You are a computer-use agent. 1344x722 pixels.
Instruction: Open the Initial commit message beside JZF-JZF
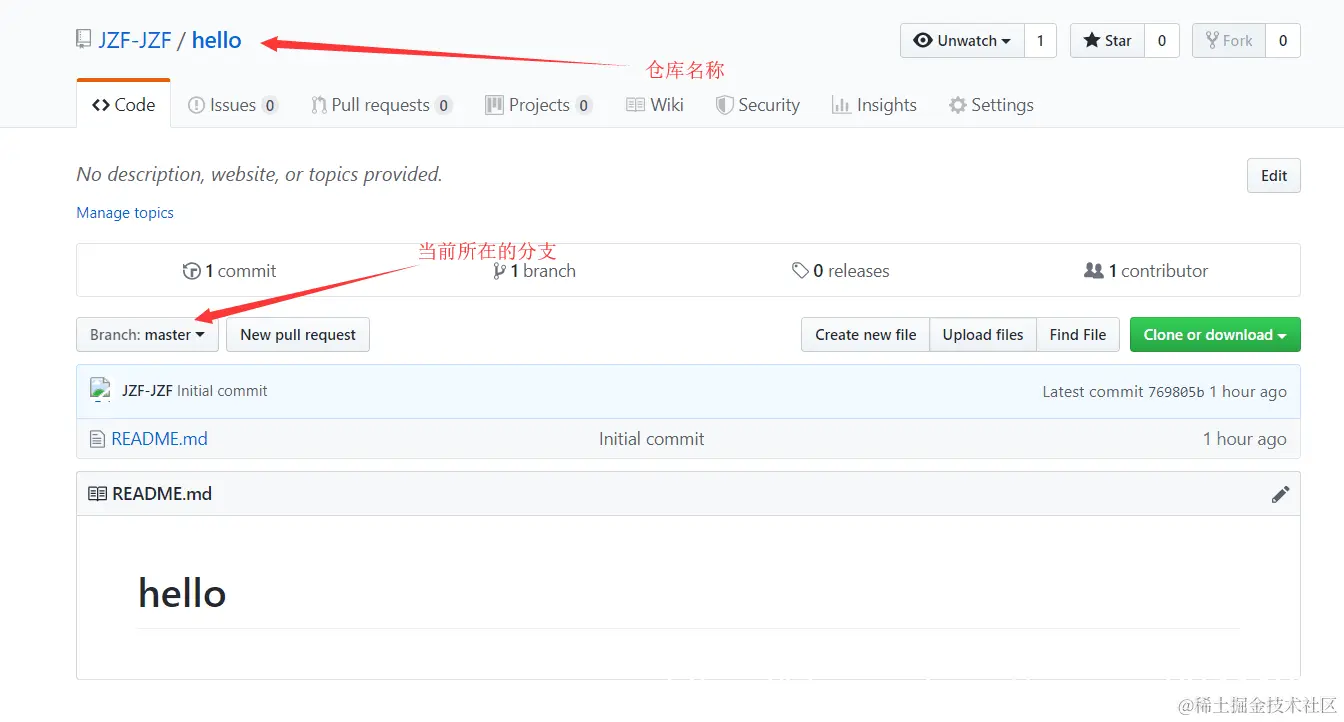point(222,391)
